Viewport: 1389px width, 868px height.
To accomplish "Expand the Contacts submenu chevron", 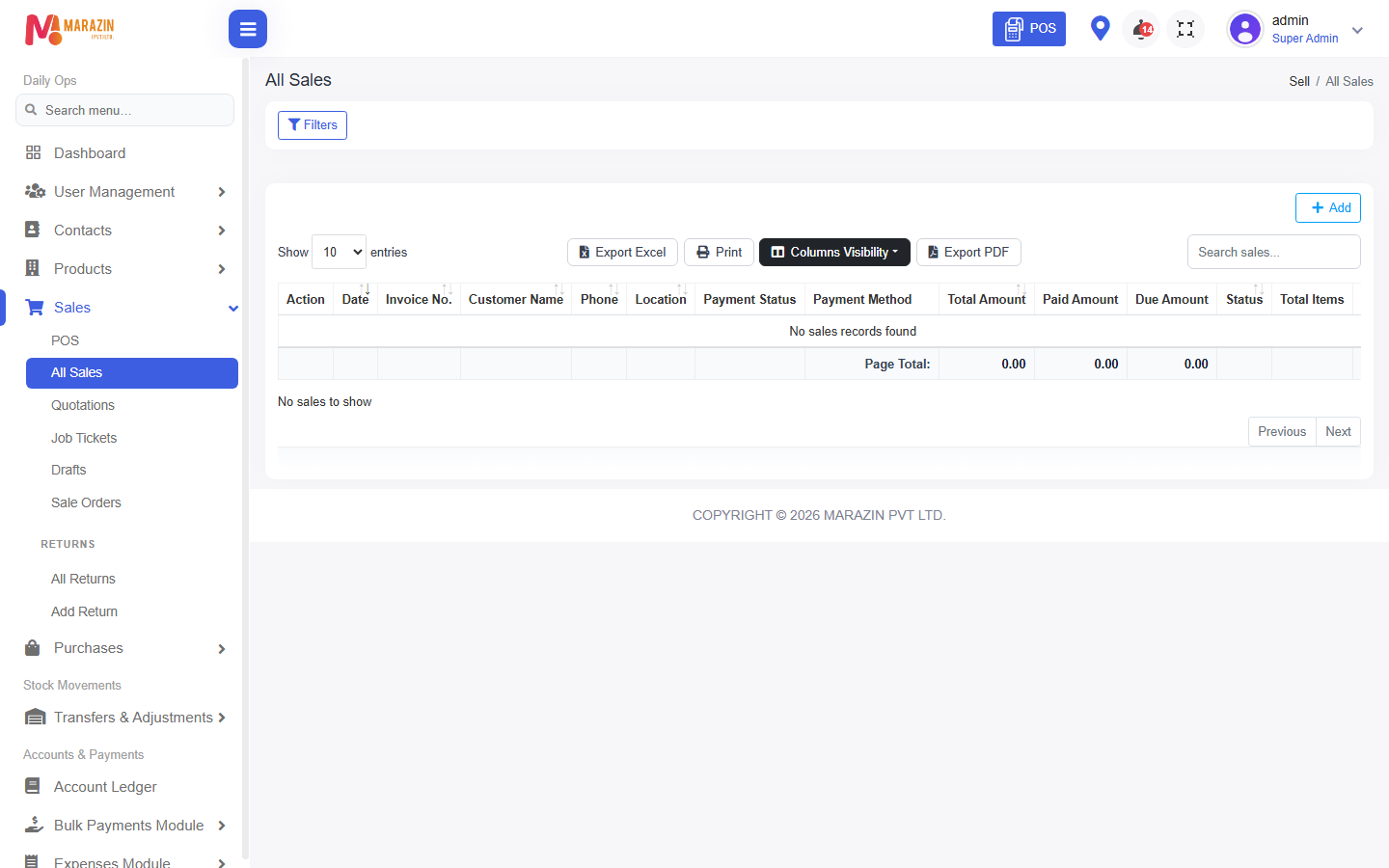I will tap(222, 231).
